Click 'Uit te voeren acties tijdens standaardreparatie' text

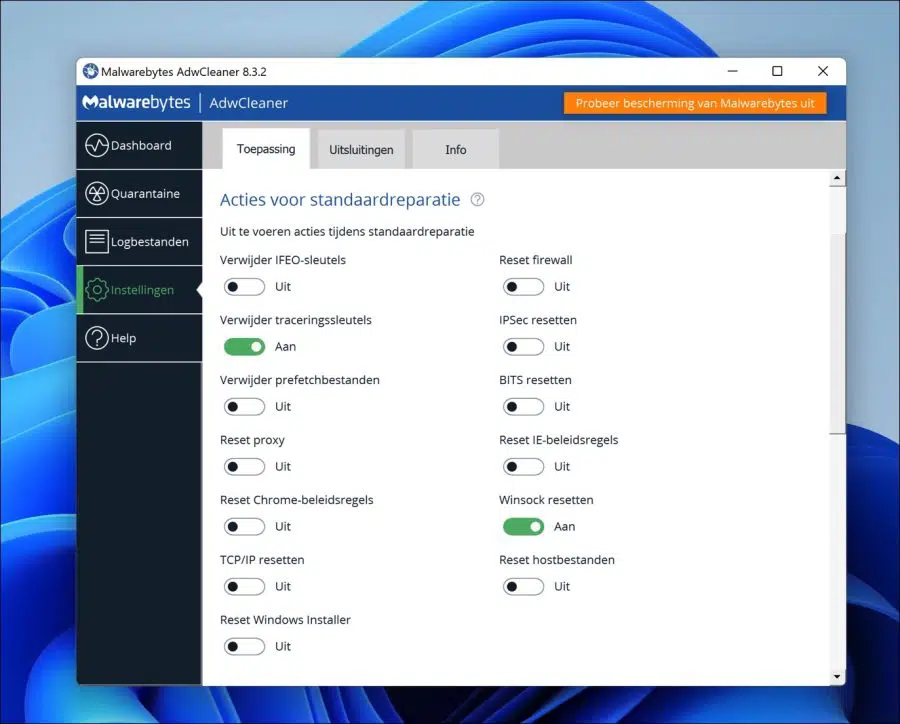coord(347,231)
